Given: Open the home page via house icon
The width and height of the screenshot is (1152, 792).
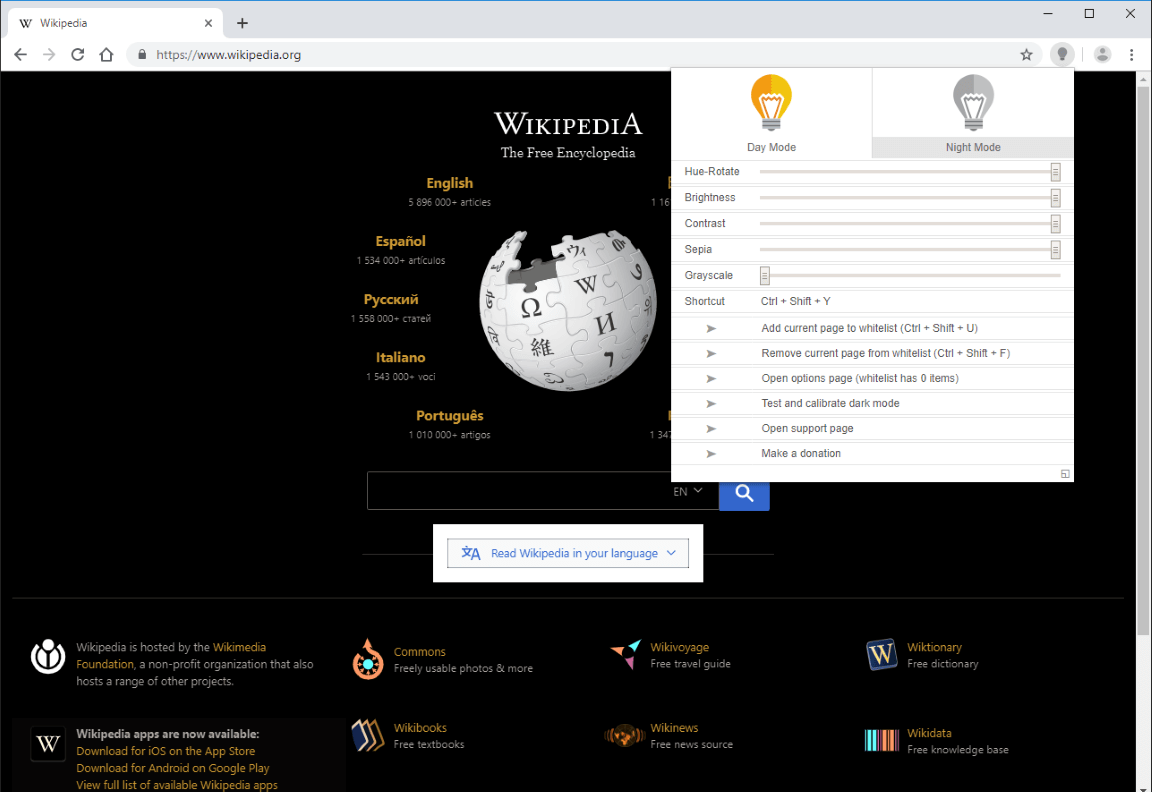Looking at the screenshot, I should tap(107, 54).
